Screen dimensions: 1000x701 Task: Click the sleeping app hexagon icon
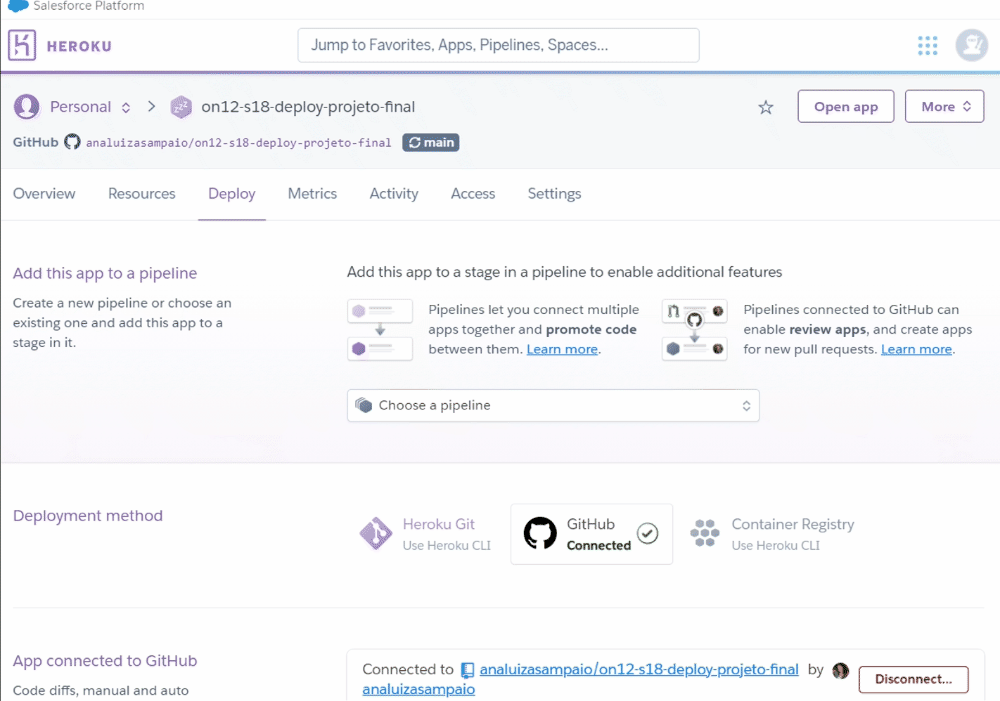[181, 107]
